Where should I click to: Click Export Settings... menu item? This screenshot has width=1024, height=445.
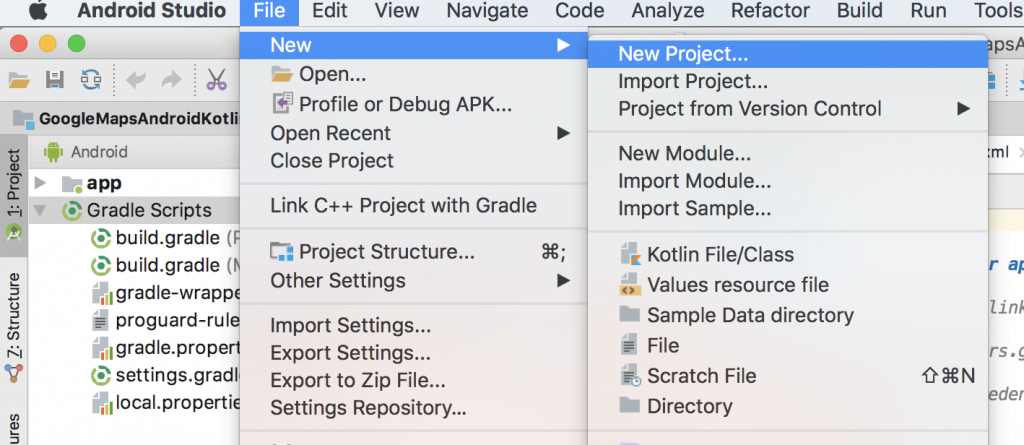pos(413,353)
